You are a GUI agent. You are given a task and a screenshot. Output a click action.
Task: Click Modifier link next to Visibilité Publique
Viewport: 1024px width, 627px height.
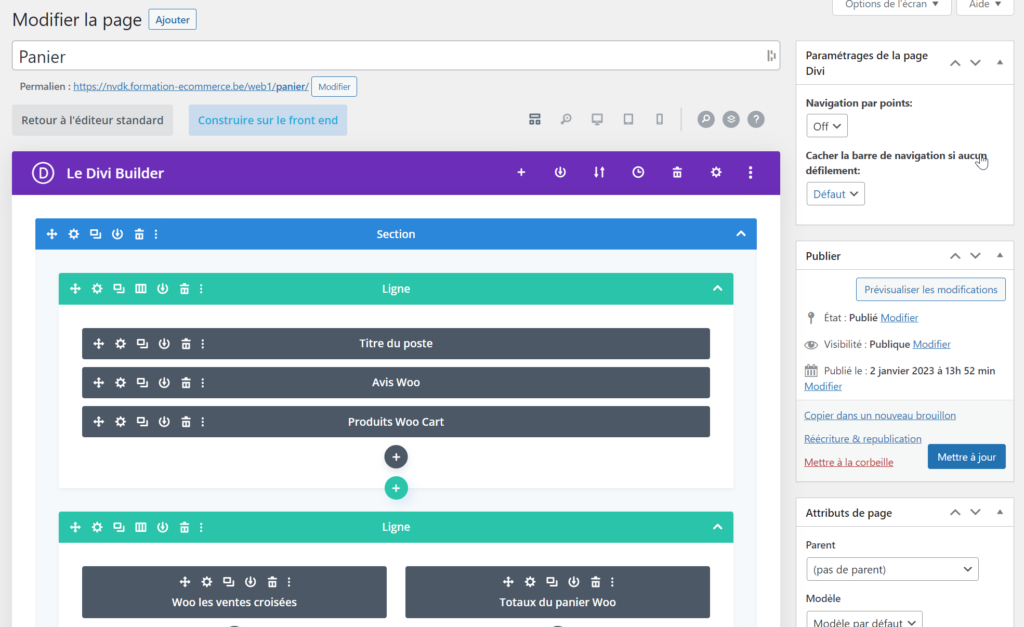point(931,344)
